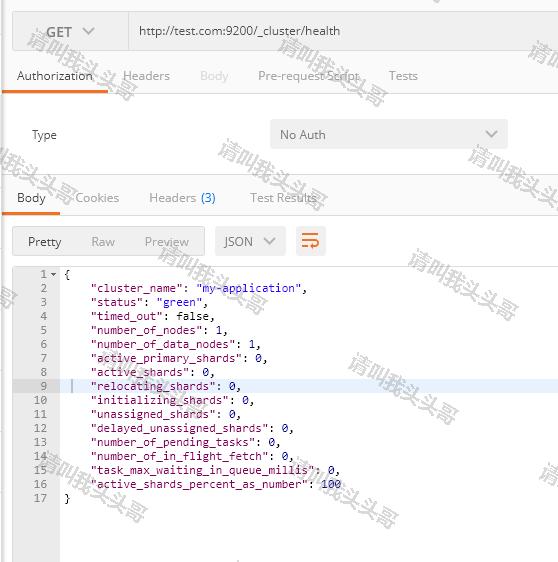Select the request Body tab

[x=214, y=76]
